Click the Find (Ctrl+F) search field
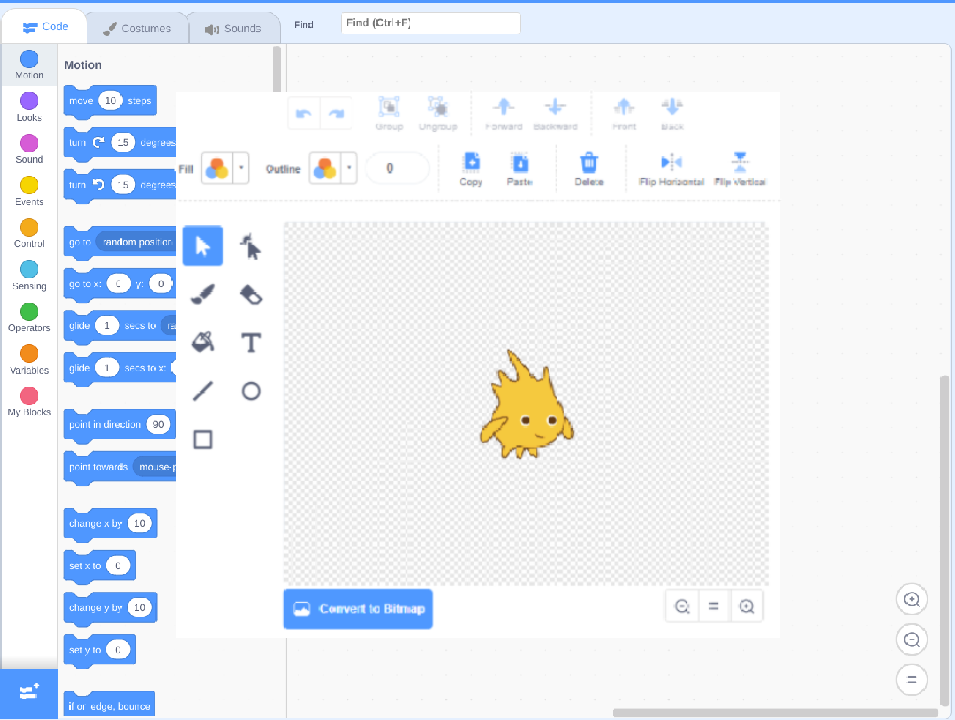This screenshot has width=955, height=720. (x=431, y=23)
